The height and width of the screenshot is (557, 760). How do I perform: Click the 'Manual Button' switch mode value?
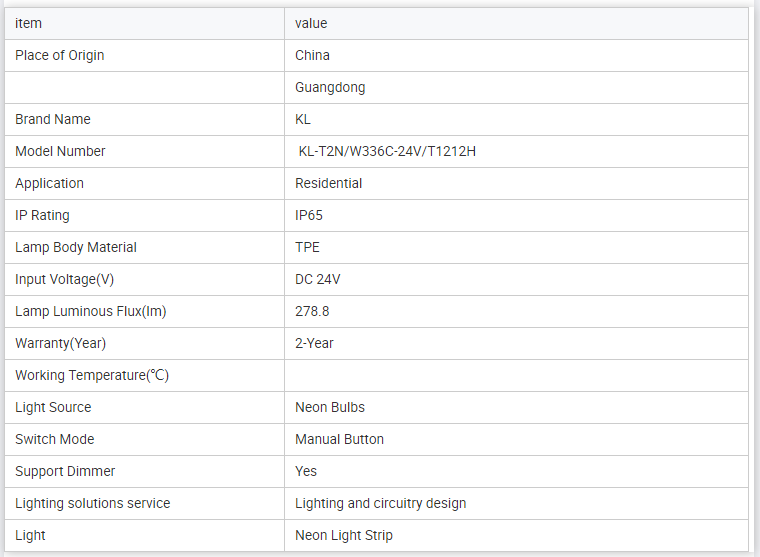339,439
